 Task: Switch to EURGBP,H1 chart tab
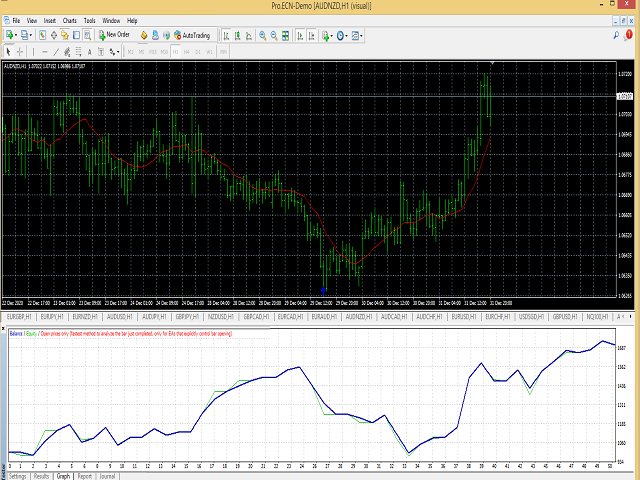19,316
